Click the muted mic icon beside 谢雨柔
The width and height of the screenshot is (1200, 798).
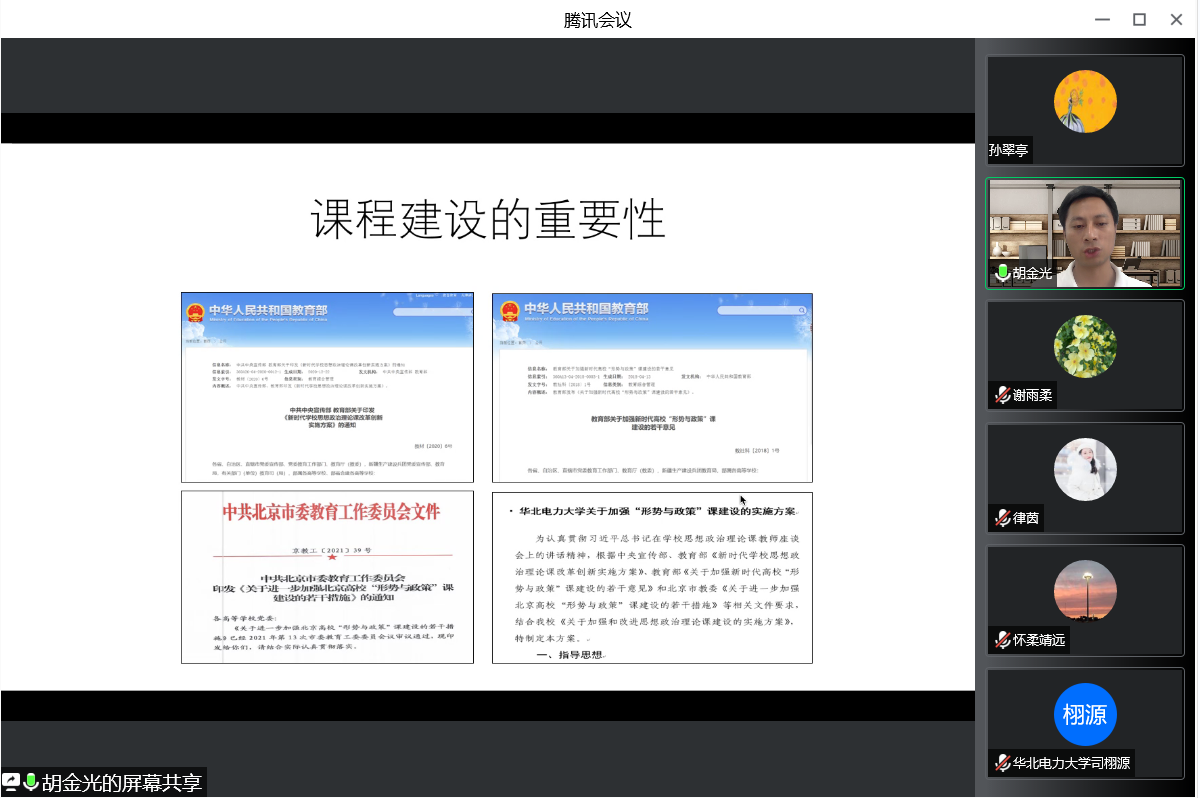[1001, 395]
